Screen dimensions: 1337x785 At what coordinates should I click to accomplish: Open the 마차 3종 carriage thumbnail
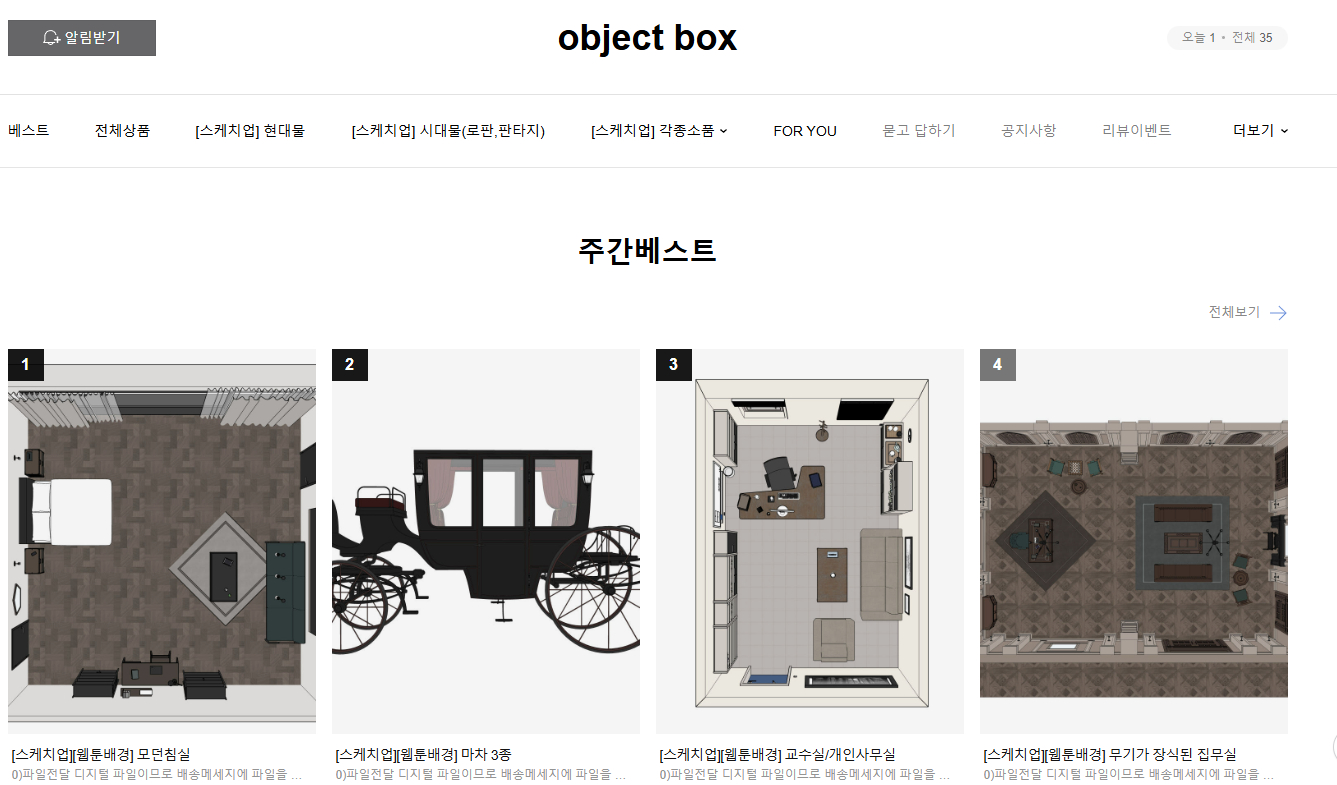click(x=486, y=541)
